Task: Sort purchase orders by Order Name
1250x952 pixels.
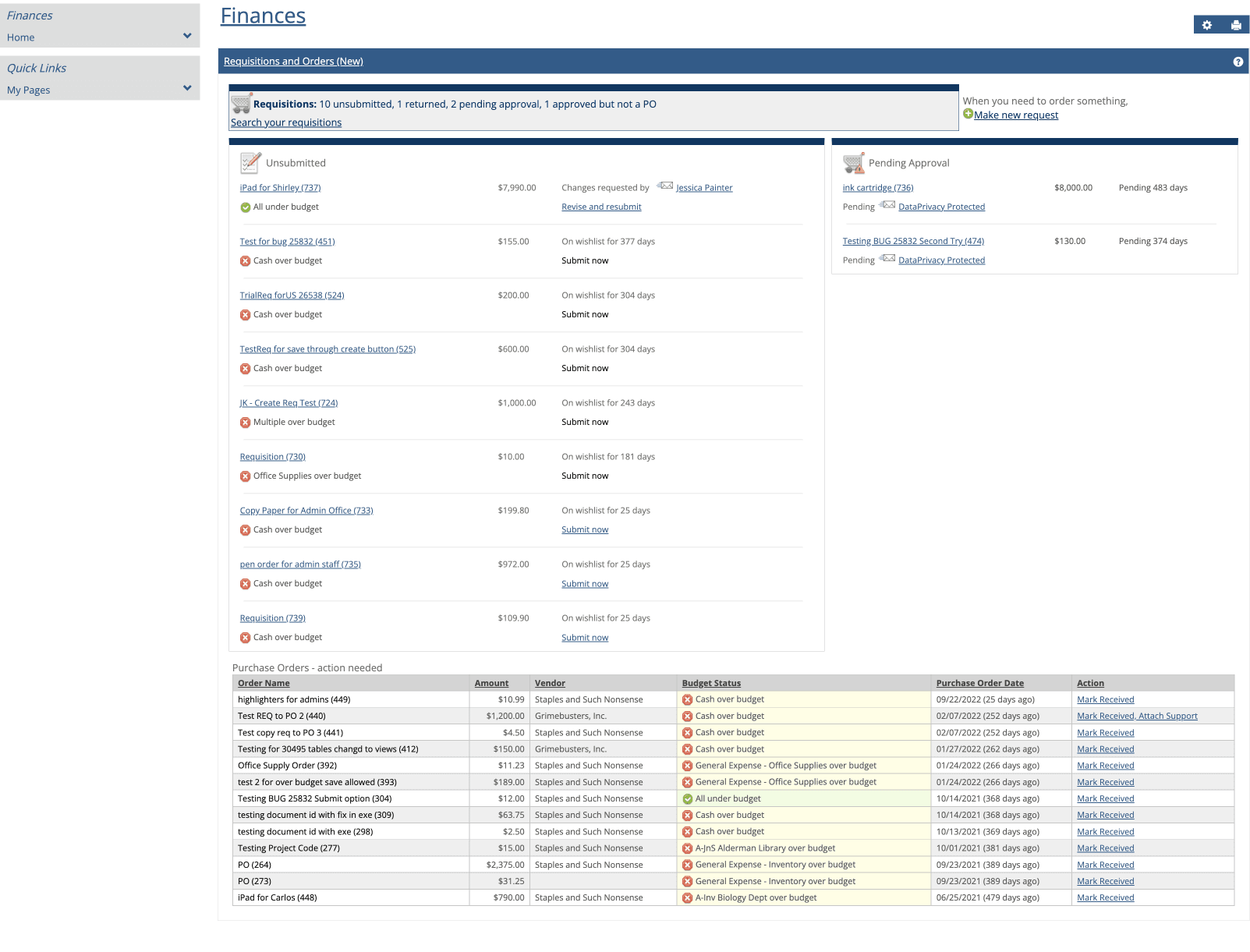Action: tap(264, 683)
